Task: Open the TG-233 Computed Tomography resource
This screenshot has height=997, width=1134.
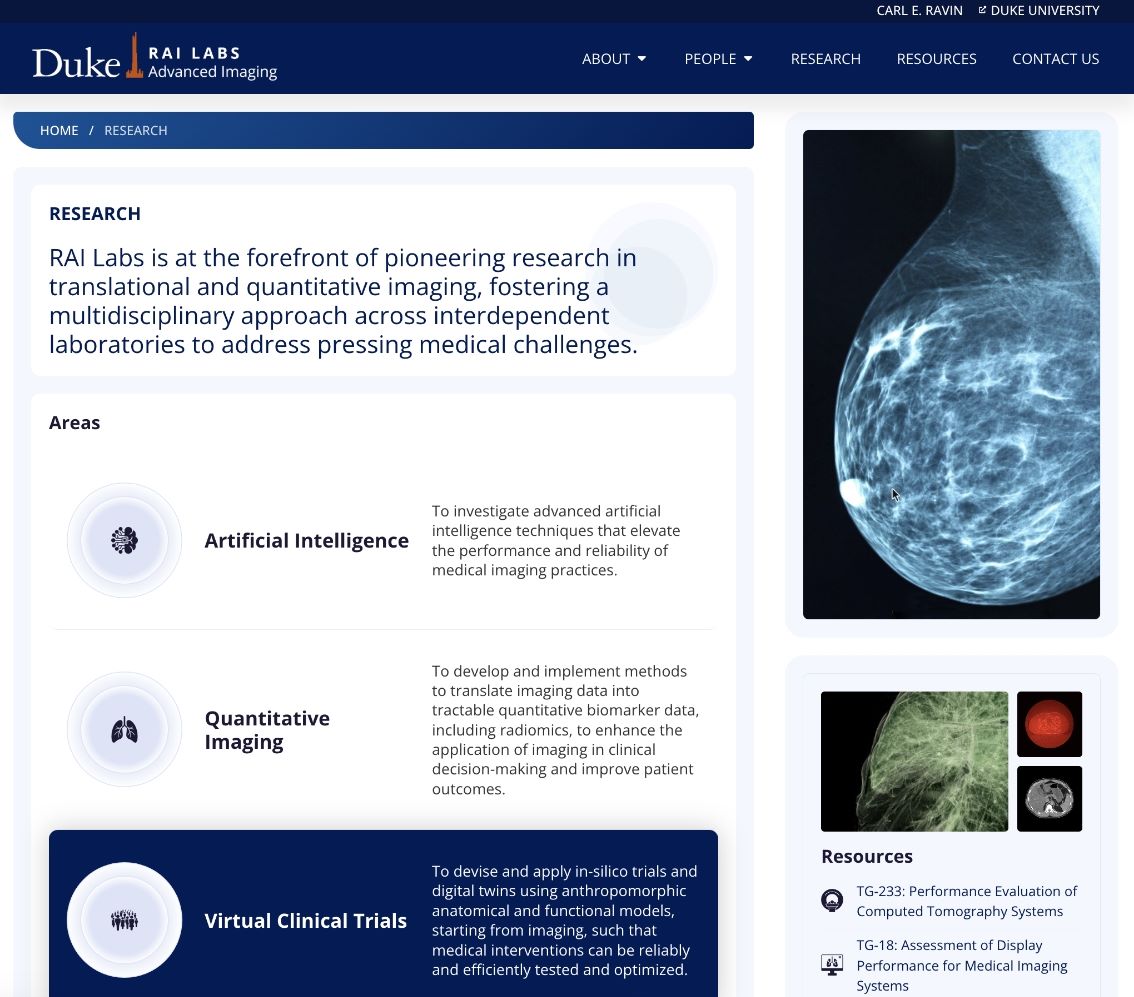Action: click(x=966, y=901)
